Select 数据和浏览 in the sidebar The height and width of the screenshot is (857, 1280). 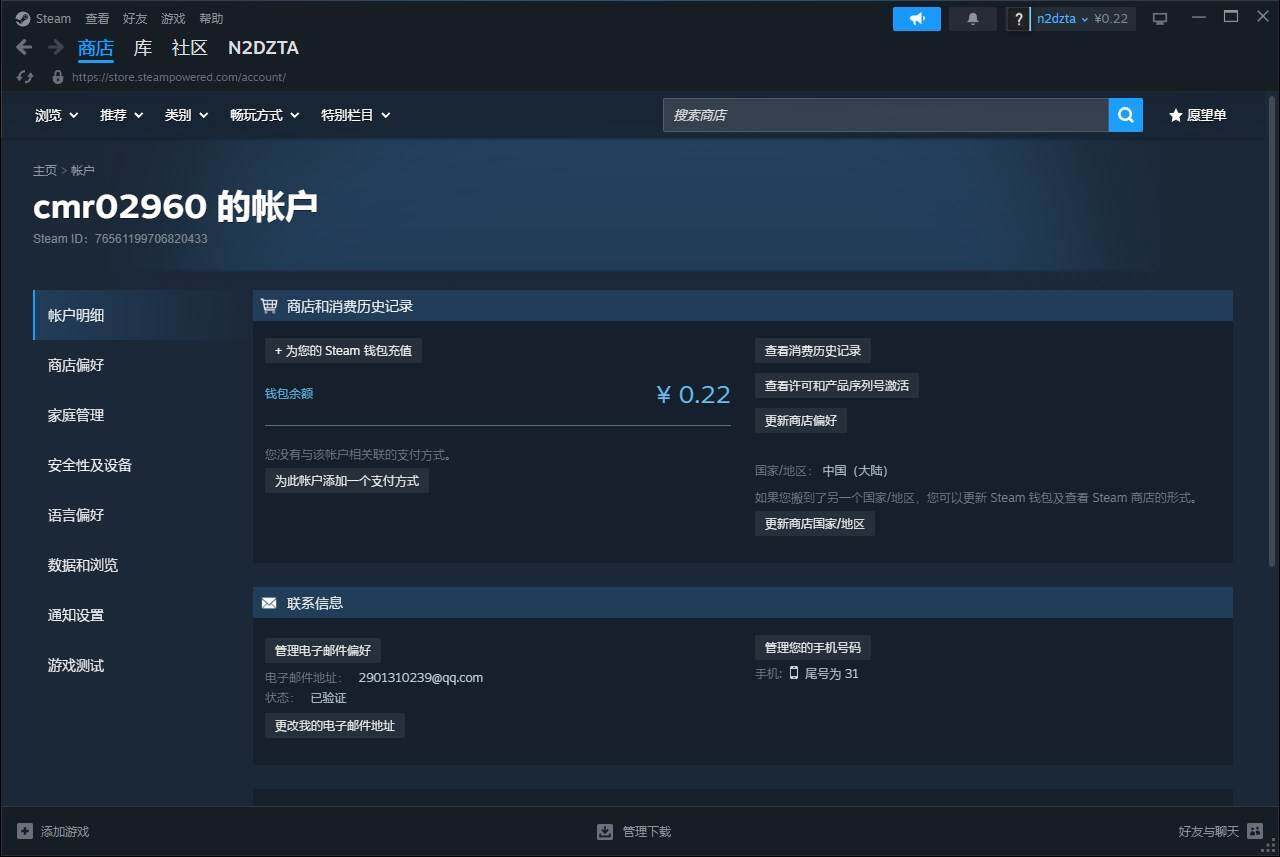coord(134,565)
